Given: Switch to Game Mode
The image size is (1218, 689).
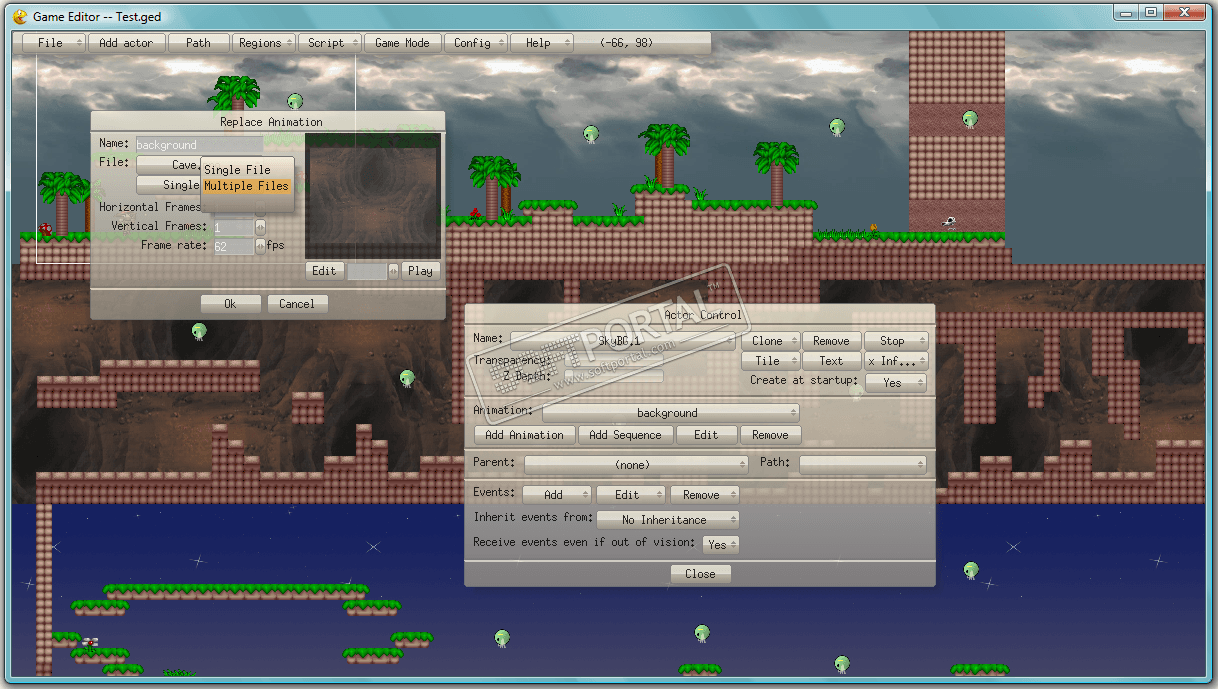Looking at the screenshot, I should (x=403, y=43).
